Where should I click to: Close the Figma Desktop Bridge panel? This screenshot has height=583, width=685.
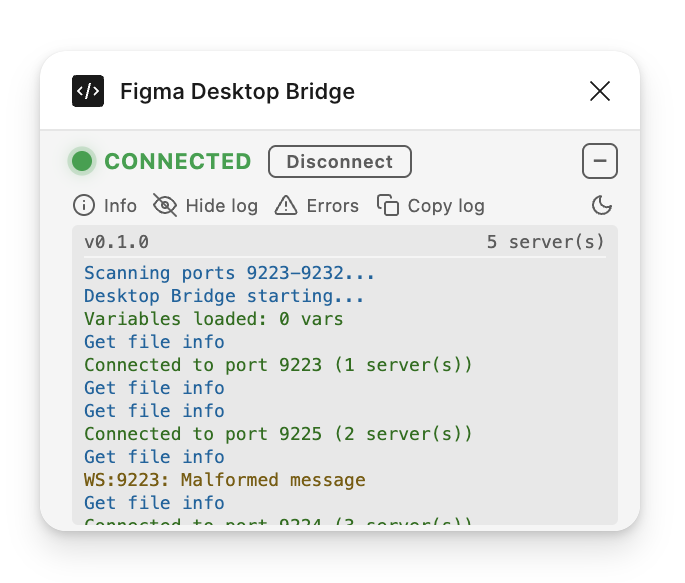click(600, 91)
